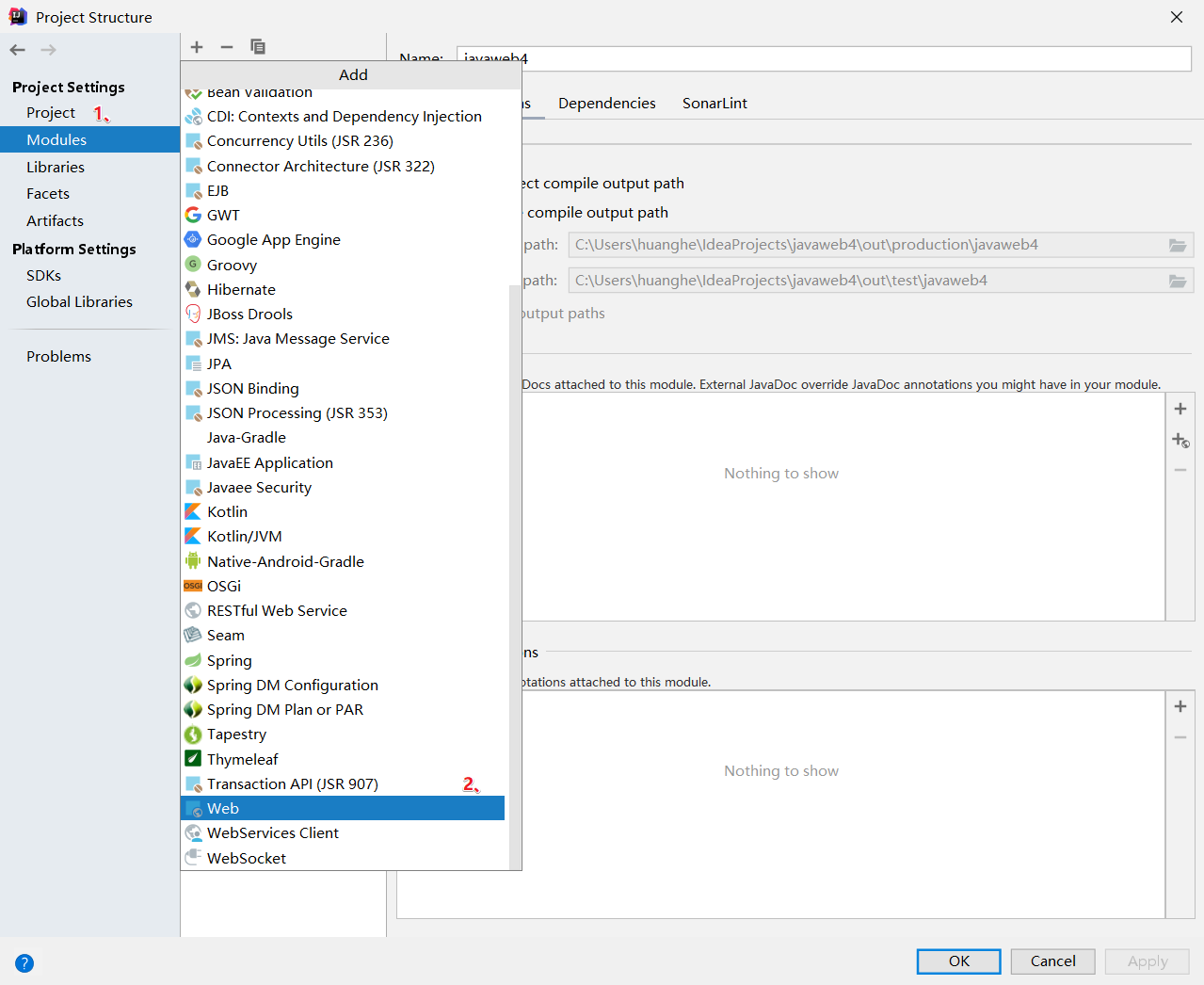This screenshot has height=985, width=1204.
Task: Choose JSON Processing (JSR 353) entry
Action: pyautogui.click(x=343, y=412)
